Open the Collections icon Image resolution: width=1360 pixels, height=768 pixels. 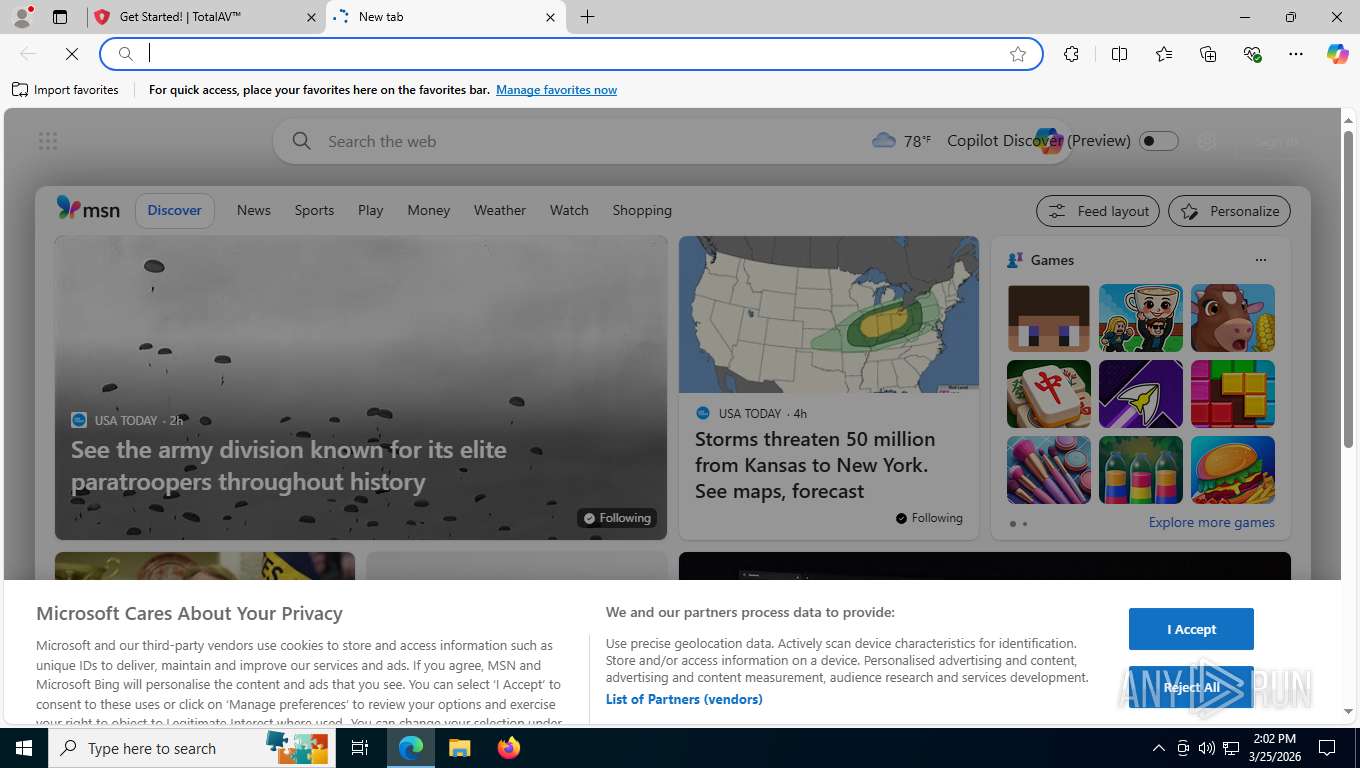click(1208, 54)
